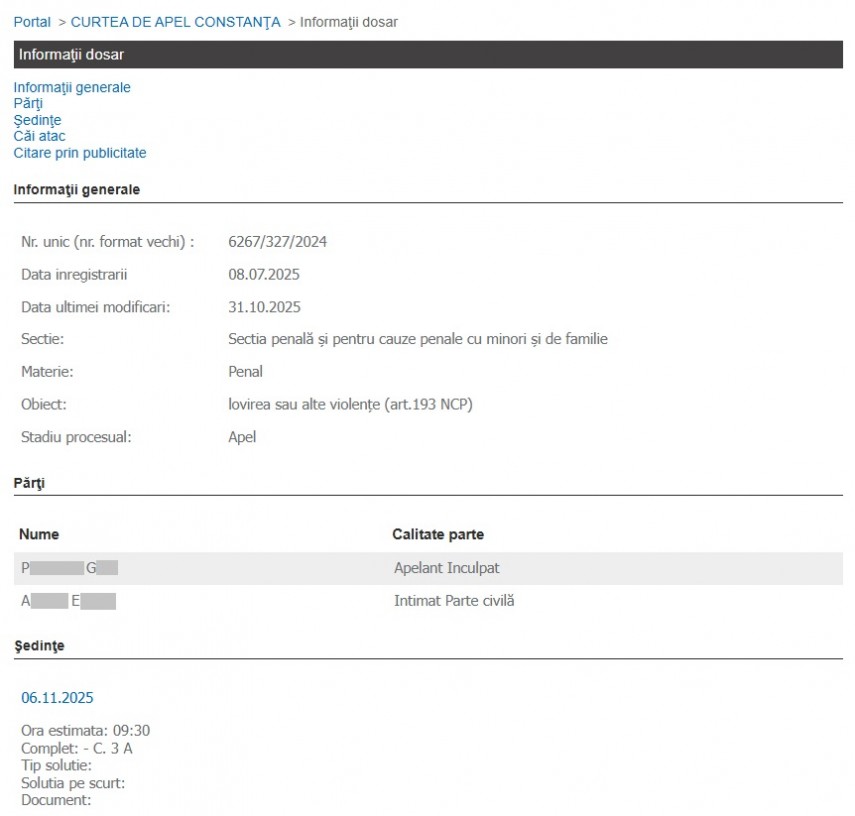Open the 06.11.2025 hearing date link
The image size is (855, 816).
(57, 698)
